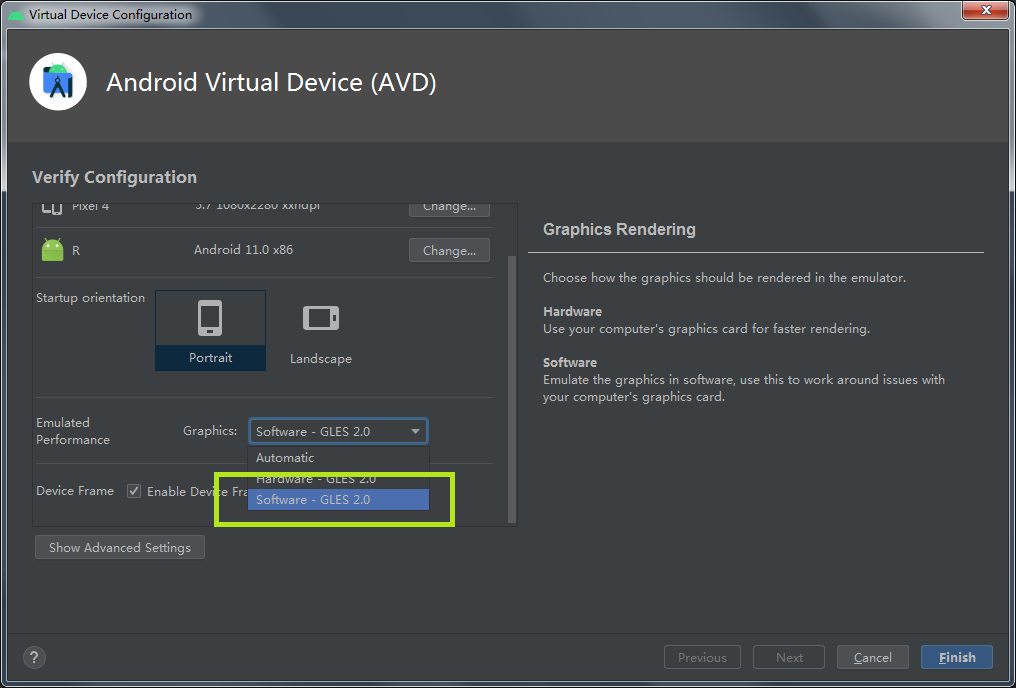Click the 'Hardware' help heading
Screen dimensions: 1016x688
tap(572, 312)
